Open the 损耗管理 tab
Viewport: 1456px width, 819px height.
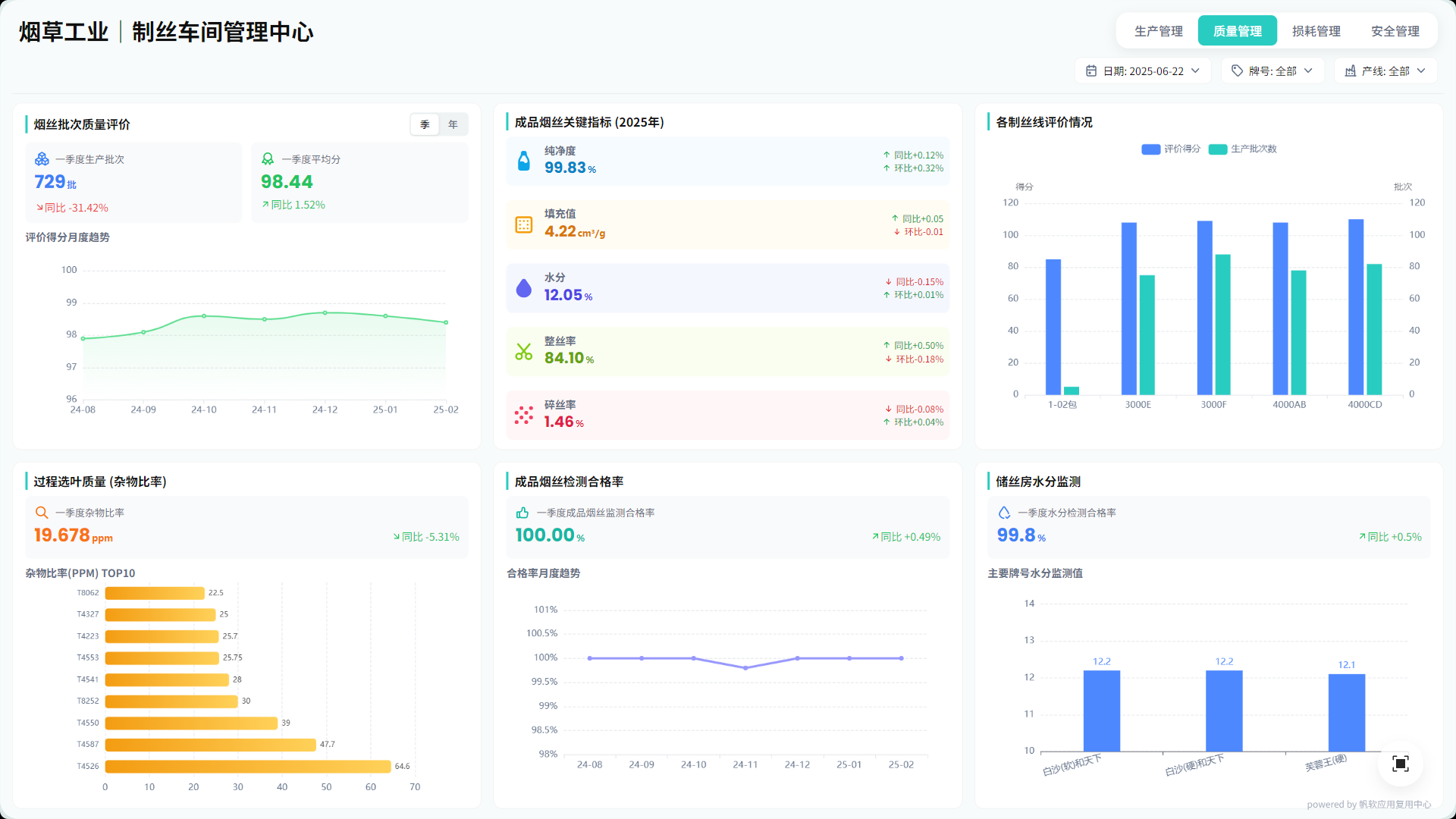click(x=1316, y=31)
